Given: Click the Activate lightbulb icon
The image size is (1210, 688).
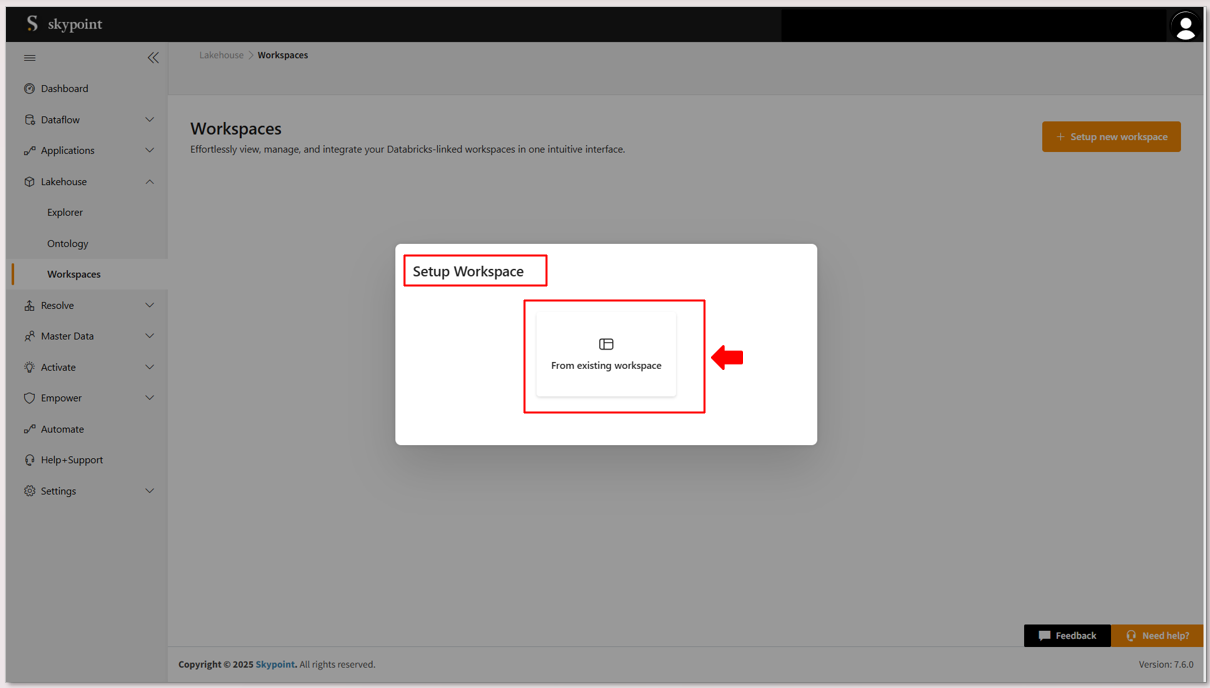Looking at the screenshot, I should coord(29,367).
